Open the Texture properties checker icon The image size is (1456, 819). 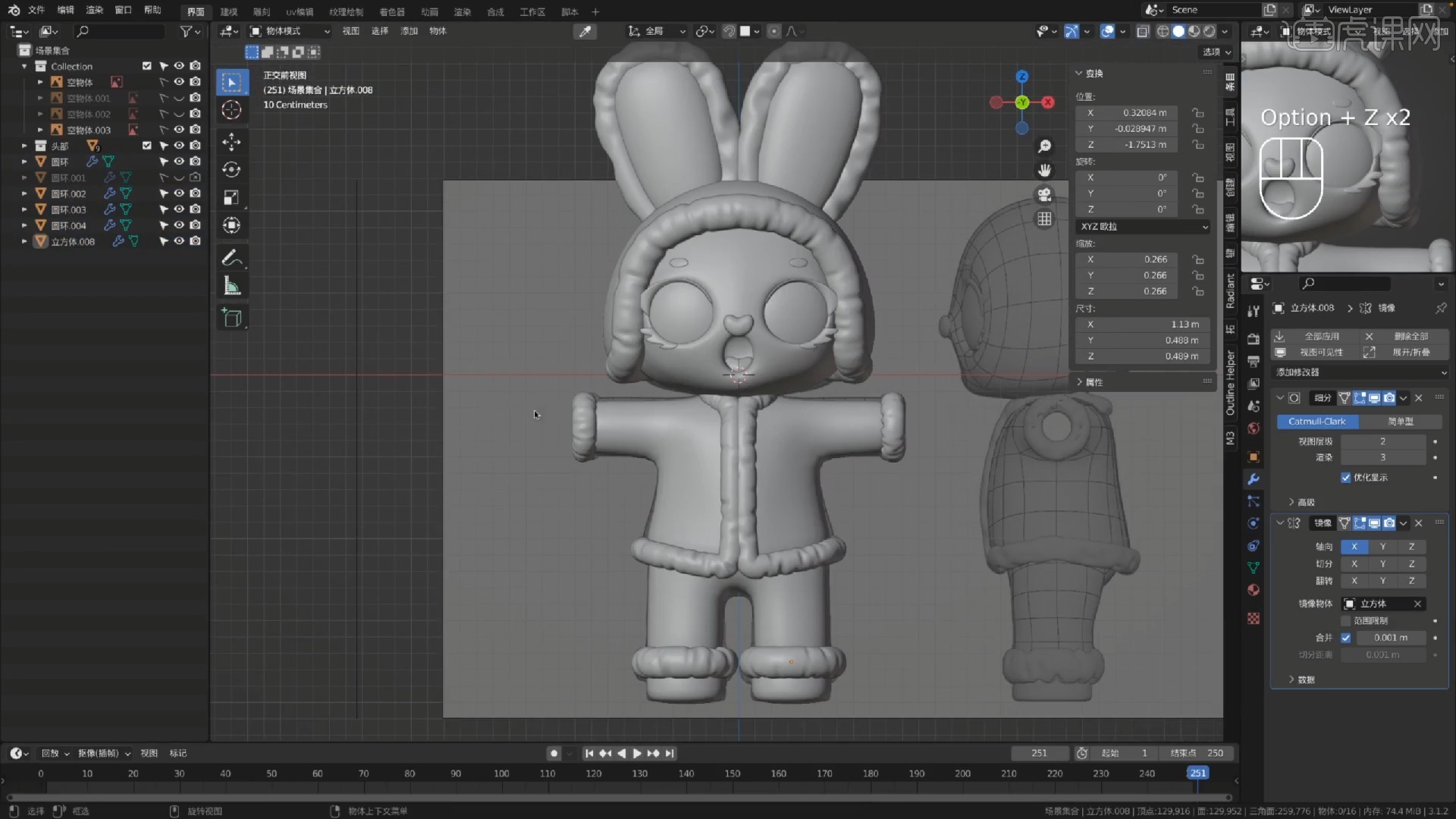click(1254, 619)
